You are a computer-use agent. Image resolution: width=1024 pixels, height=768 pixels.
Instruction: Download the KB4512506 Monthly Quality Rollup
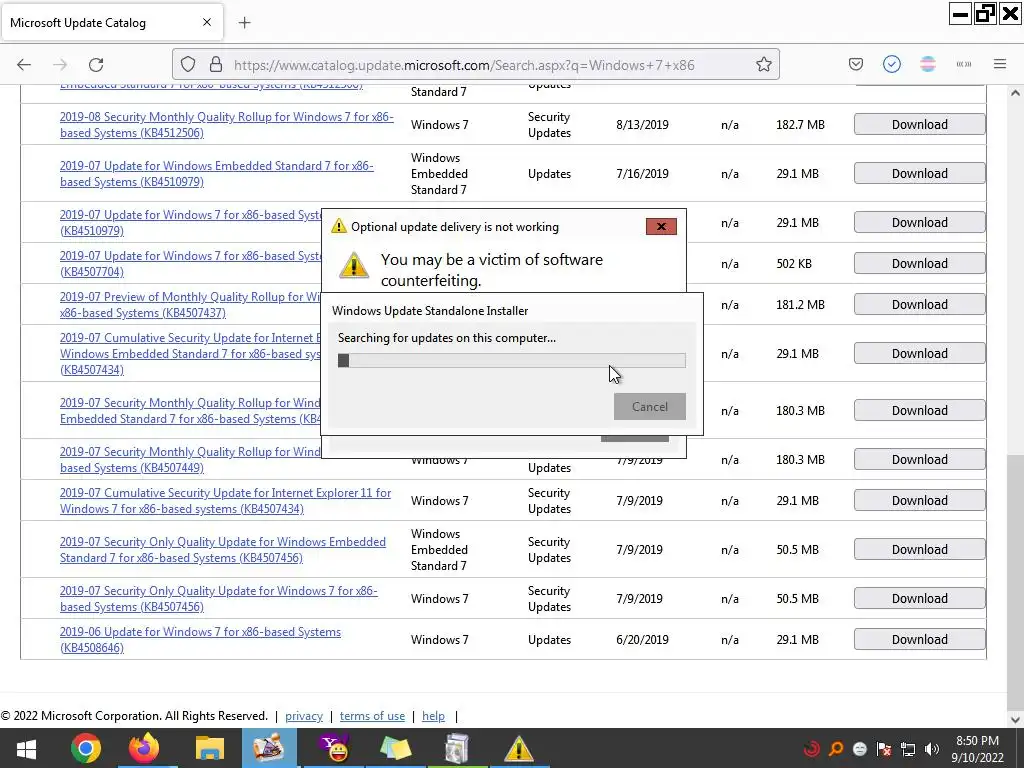tap(920, 124)
